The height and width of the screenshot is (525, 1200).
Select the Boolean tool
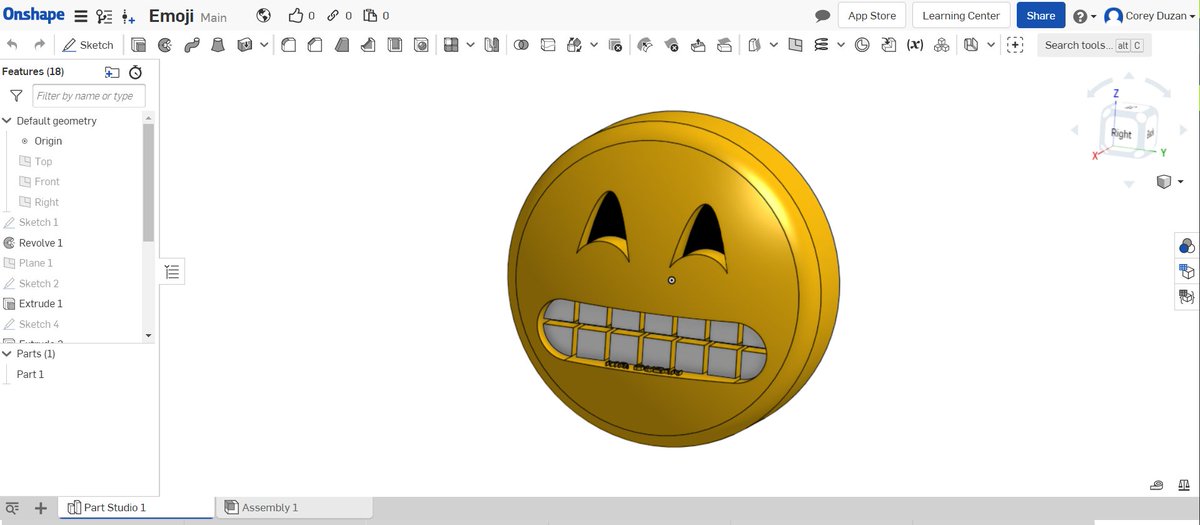coord(521,45)
